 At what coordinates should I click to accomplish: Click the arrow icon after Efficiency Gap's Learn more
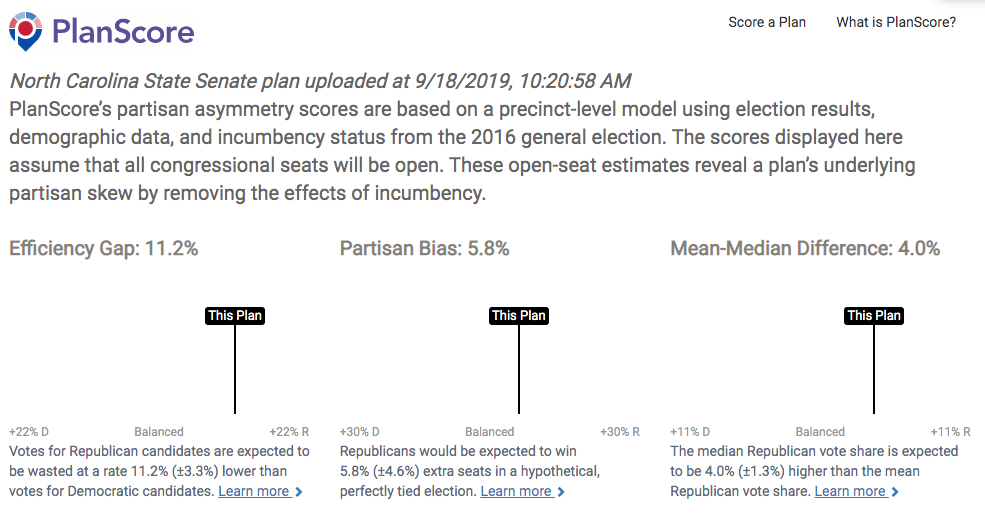pos(299,492)
